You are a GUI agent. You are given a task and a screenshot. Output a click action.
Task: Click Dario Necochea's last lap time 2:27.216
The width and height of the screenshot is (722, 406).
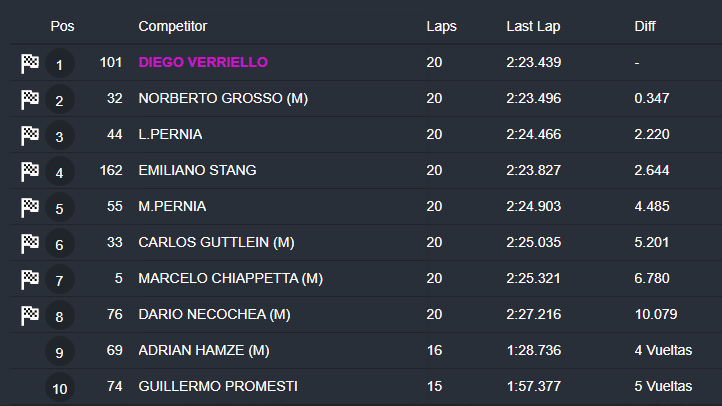pos(533,314)
